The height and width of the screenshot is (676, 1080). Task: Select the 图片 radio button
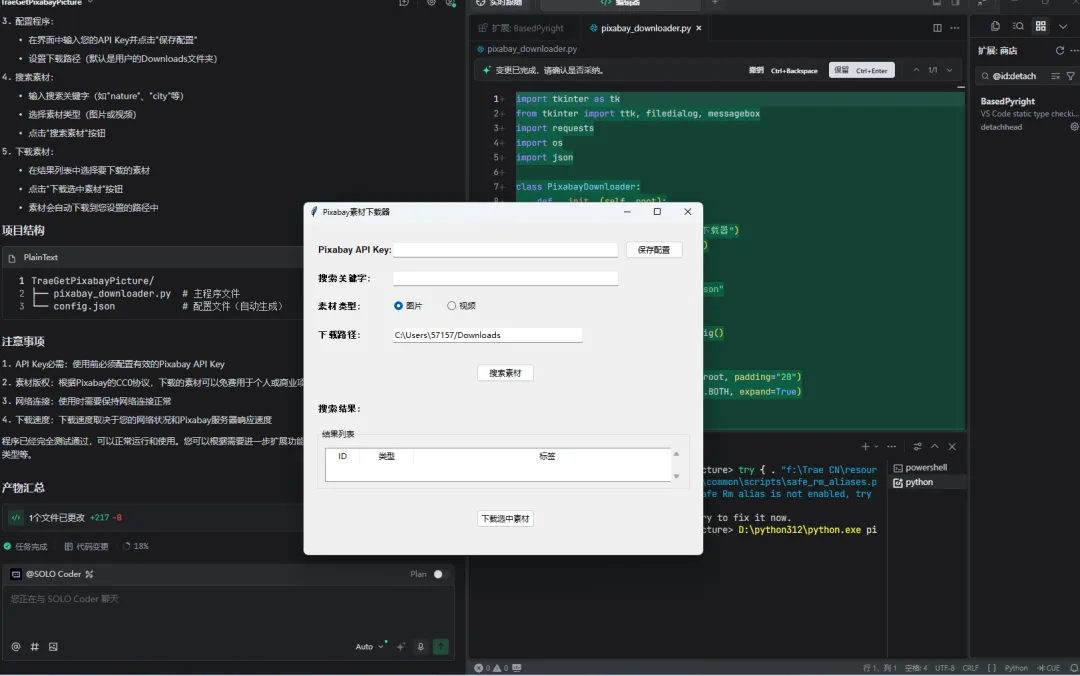click(407, 305)
